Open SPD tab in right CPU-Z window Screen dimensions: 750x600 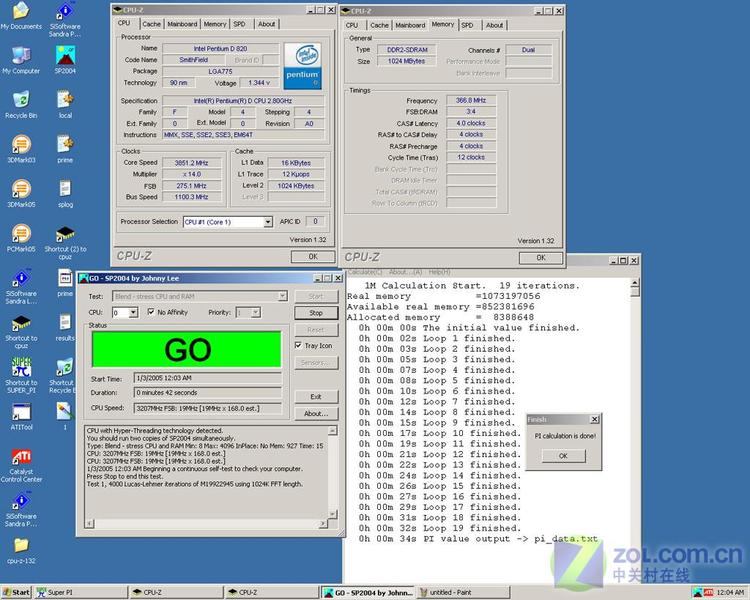pos(468,25)
